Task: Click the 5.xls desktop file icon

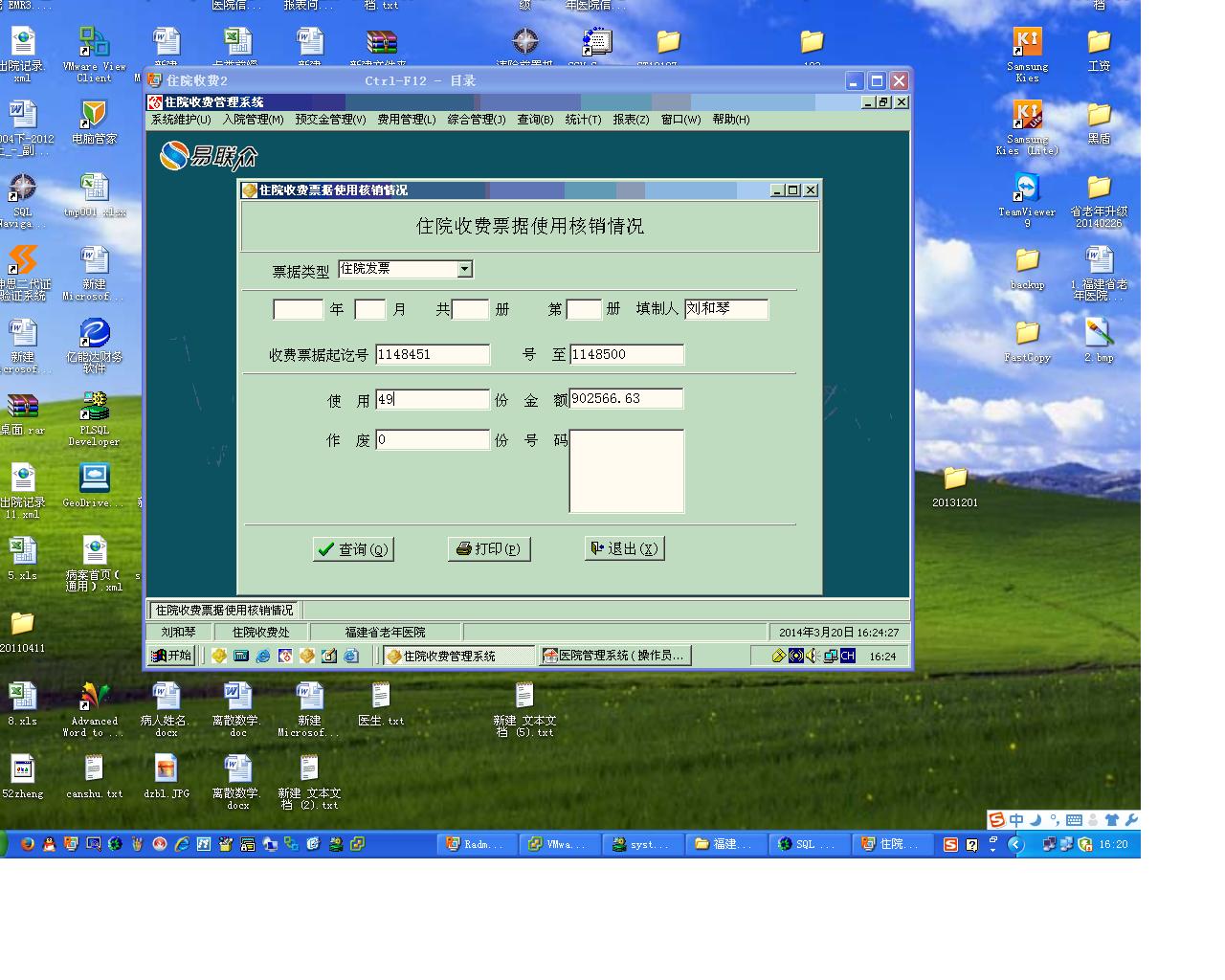Action: tap(22, 558)
